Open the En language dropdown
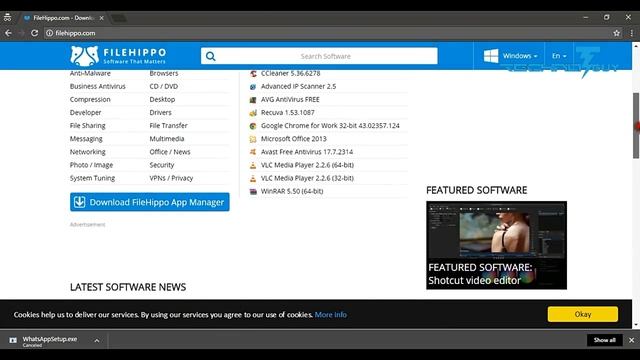Viewport: 640px width, 360px height. pyautogui.click(x=559, y=56)
